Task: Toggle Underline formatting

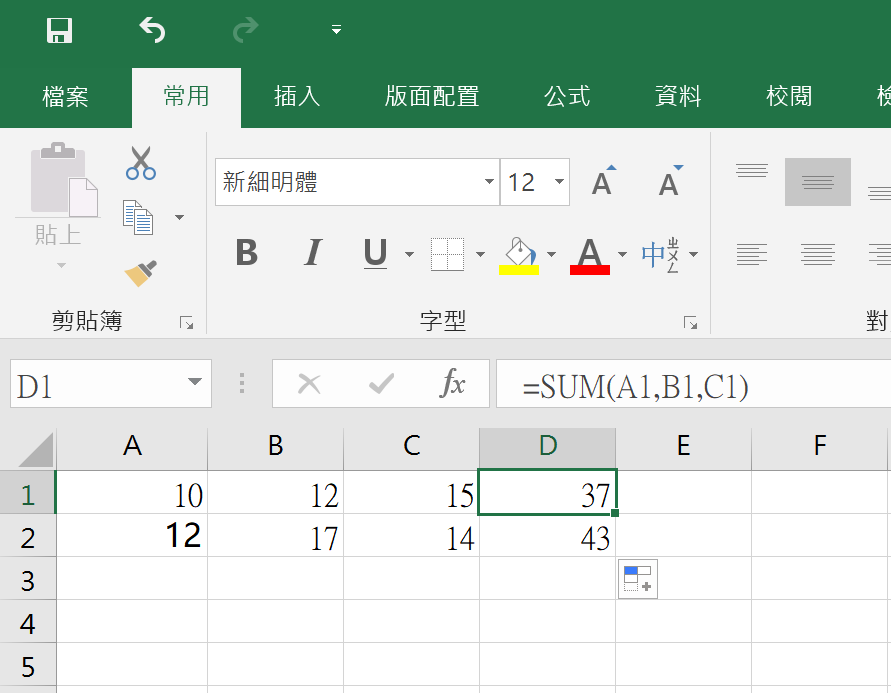Action: [375, 253]
